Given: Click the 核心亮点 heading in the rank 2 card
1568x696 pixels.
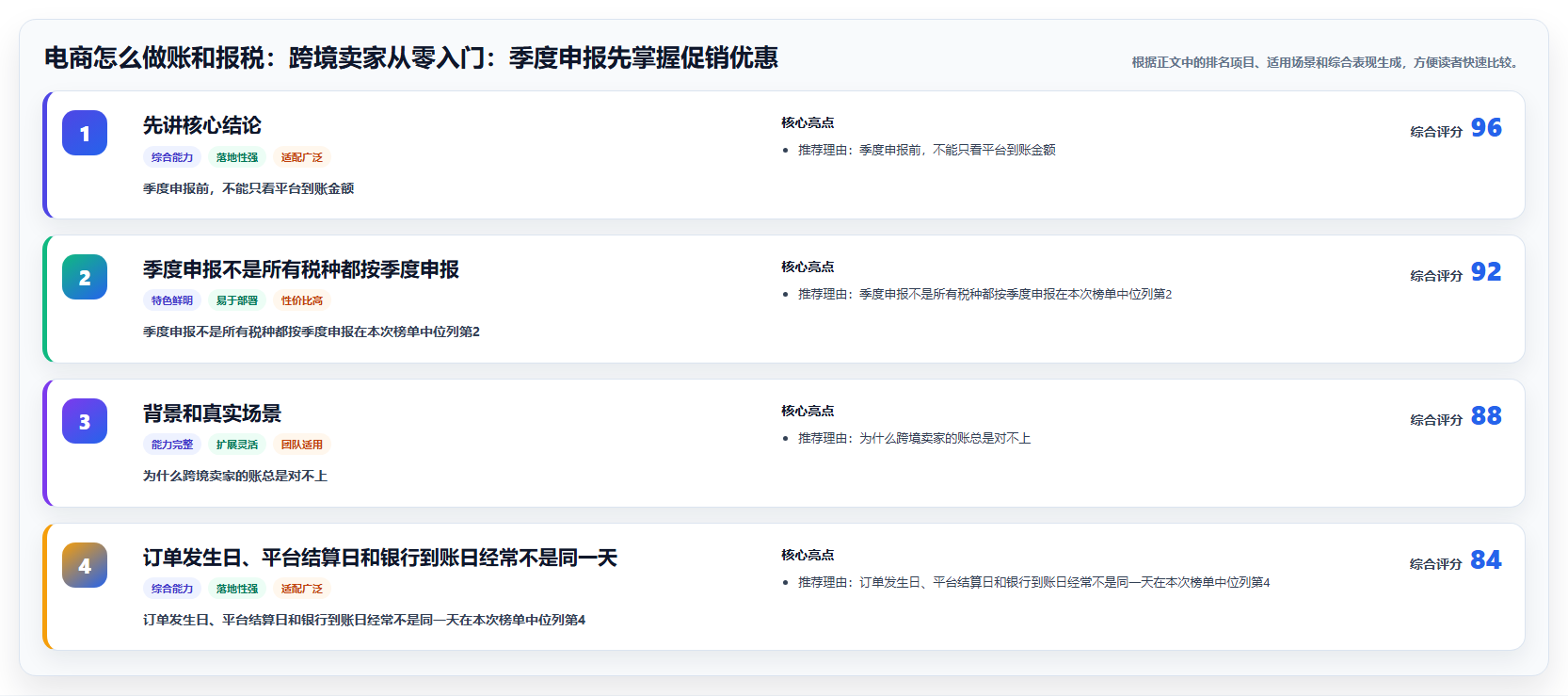Looking at the screenshot, I should [808, 267].
